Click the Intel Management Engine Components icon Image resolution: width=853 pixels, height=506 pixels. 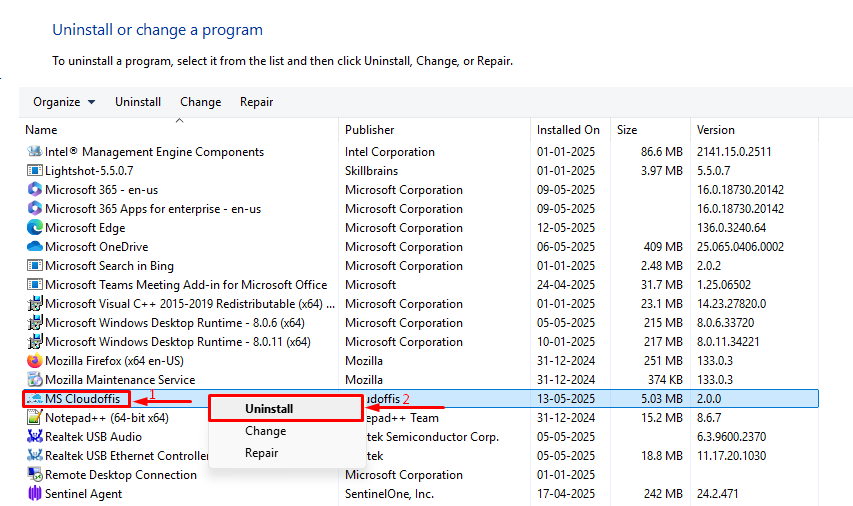click(x=35, y=151)
